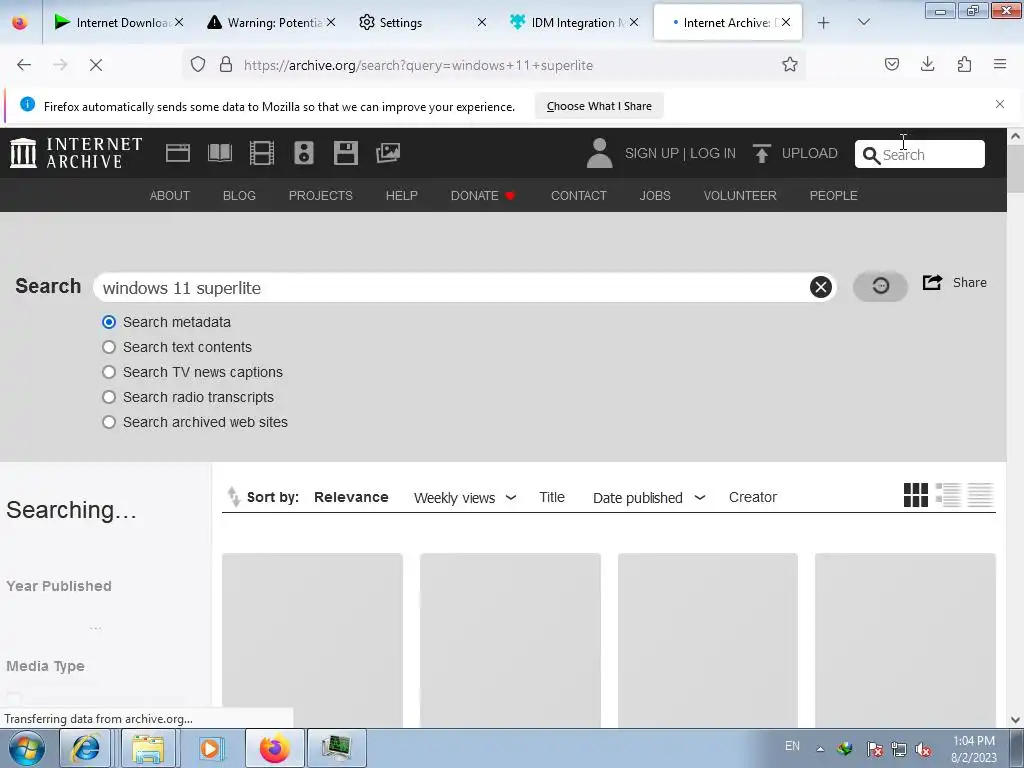Click the Share icon
The height and width of the screenshot is (768, 1024).
932,282
